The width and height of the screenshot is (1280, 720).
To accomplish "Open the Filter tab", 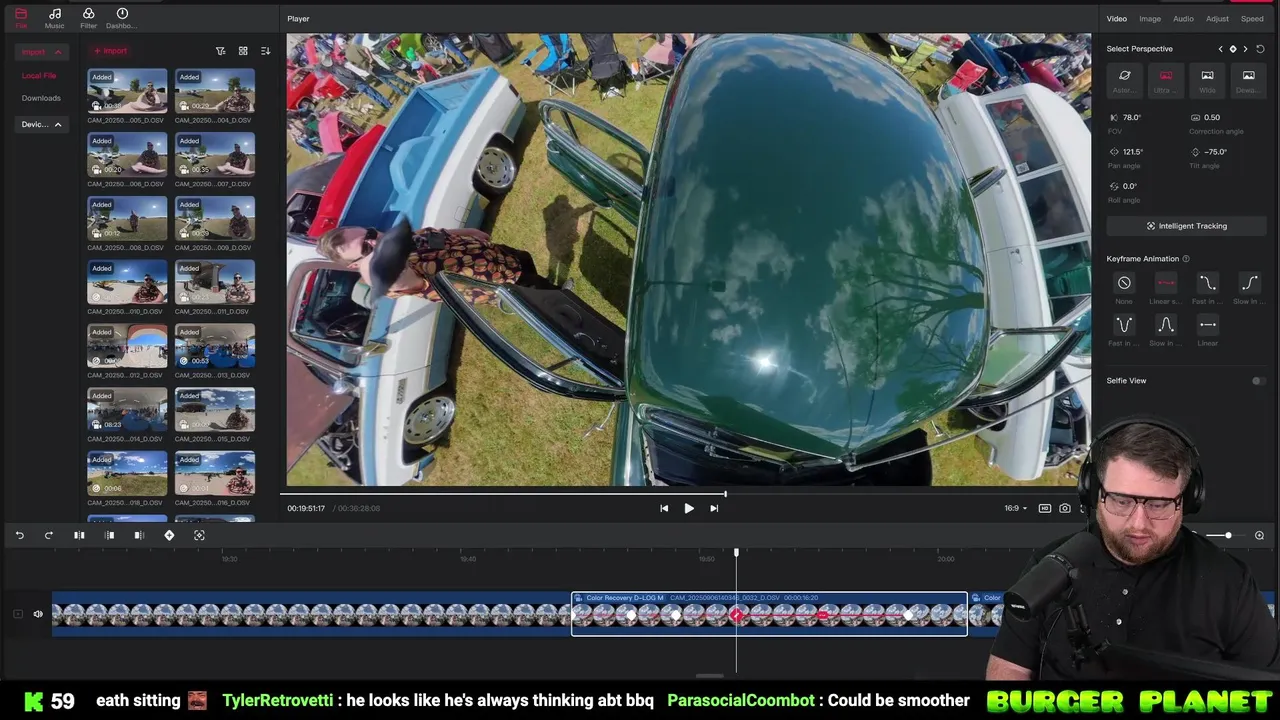I will pyautogui.click(x=88, y=18).
